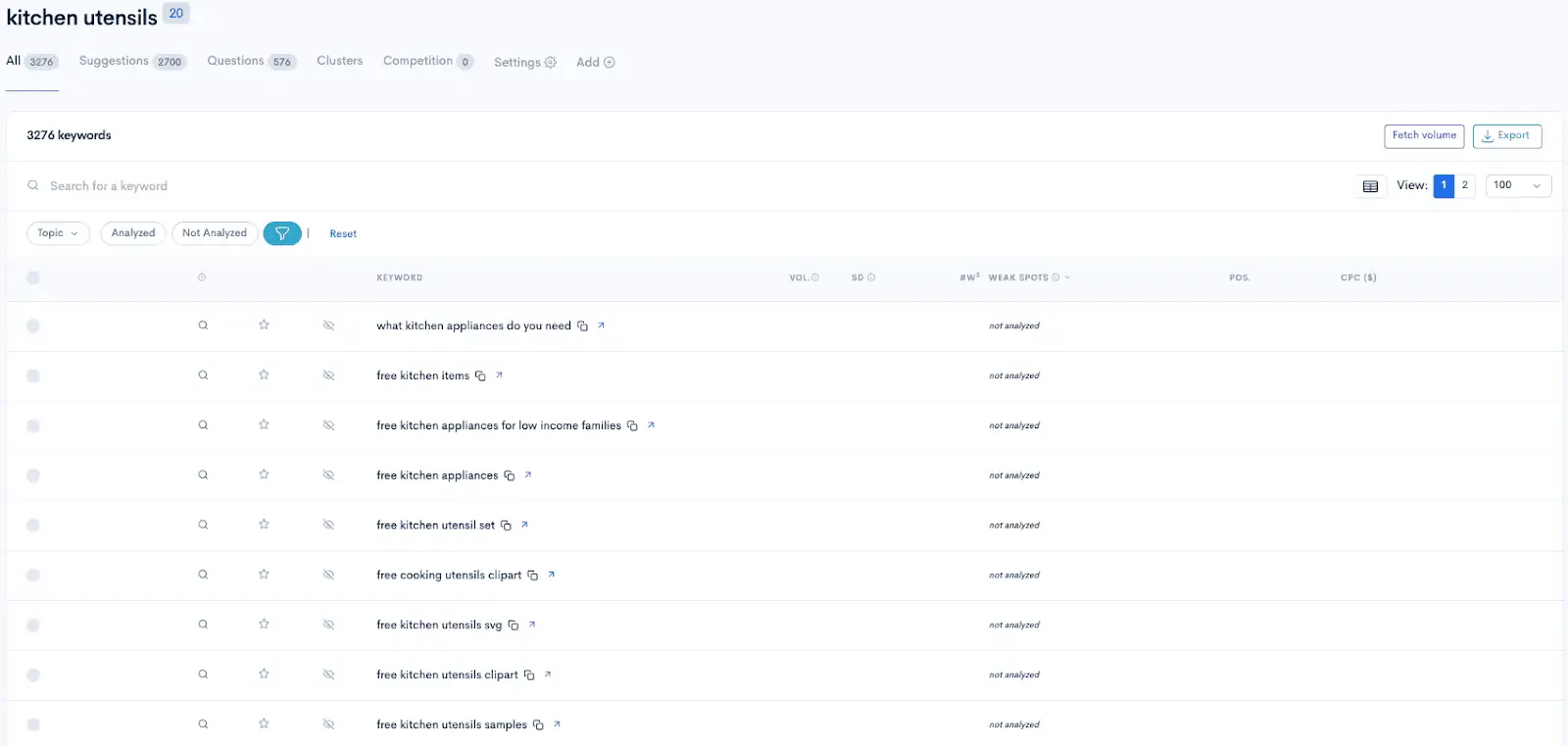Star 'free kitchen utensils clipart' keyword
Viewport: 1568px width, 746px height.
[x=264, y=674]
